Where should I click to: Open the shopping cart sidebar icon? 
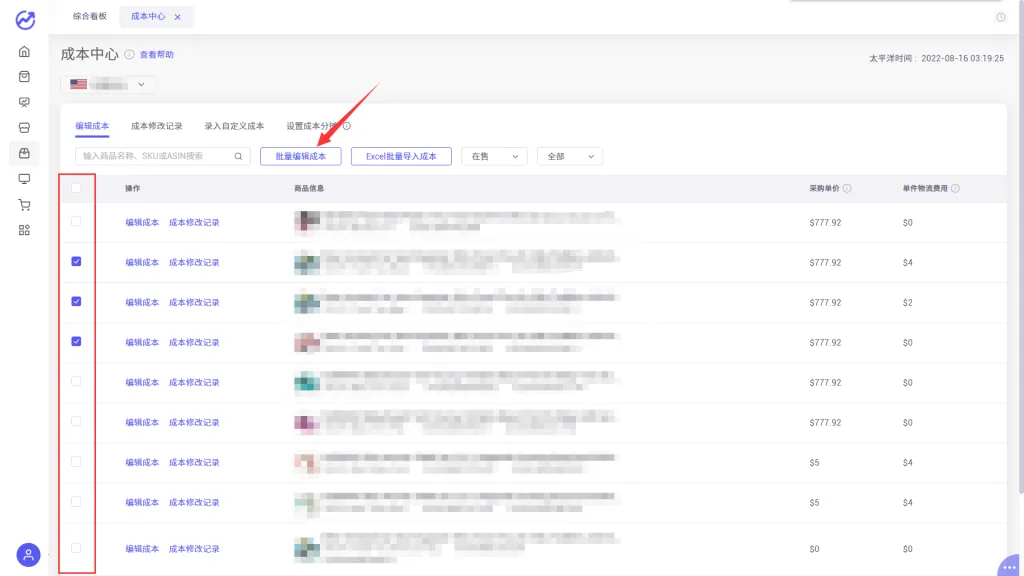coord(24,205)
